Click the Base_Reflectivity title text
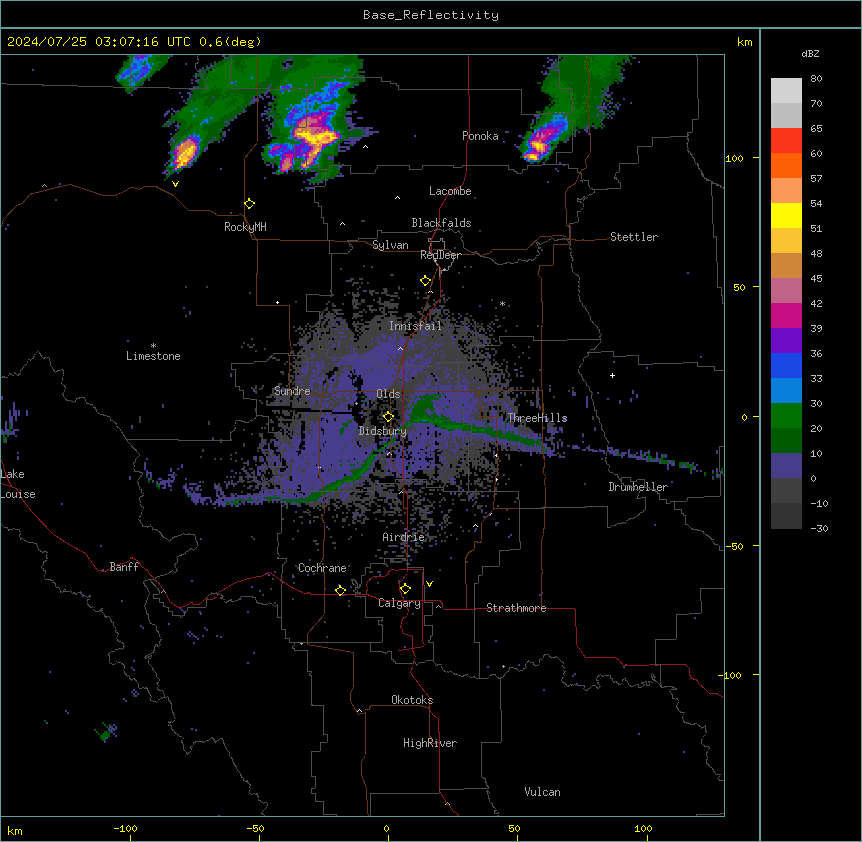 click(430, 15)
